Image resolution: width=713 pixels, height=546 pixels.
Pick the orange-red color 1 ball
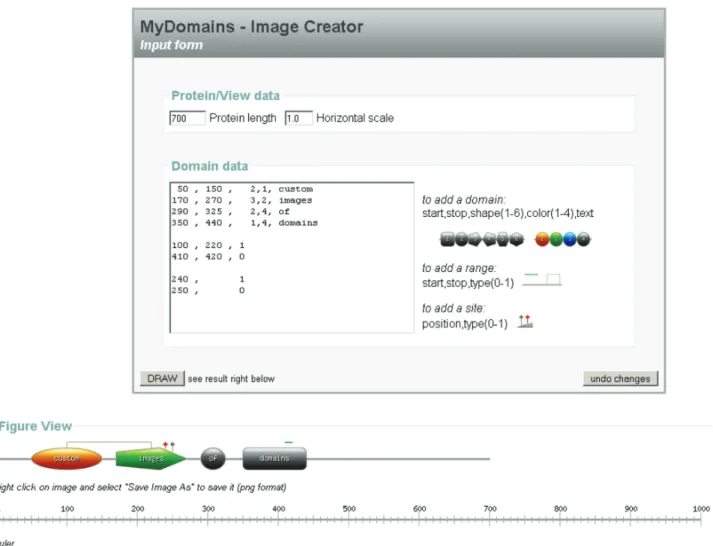(x=542, y=239)
